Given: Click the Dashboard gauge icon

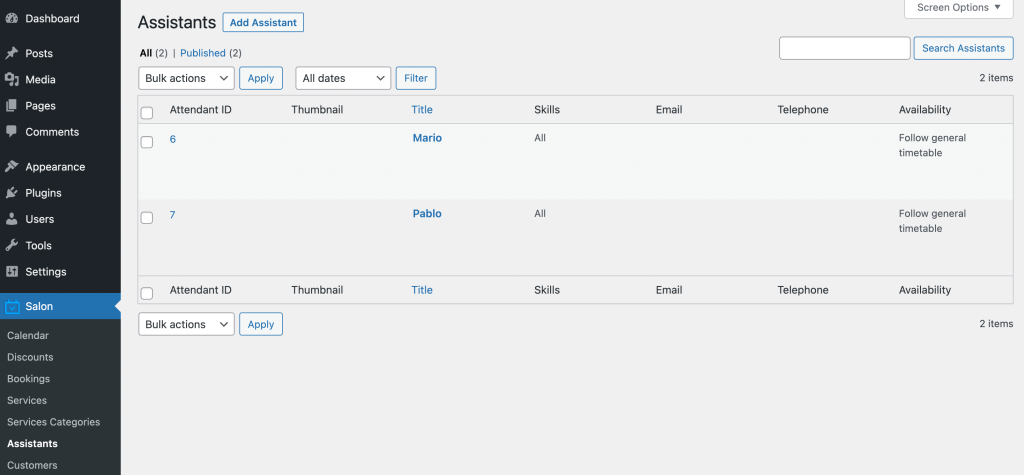Looking at the screenshot, I should [x=11, y=19].
